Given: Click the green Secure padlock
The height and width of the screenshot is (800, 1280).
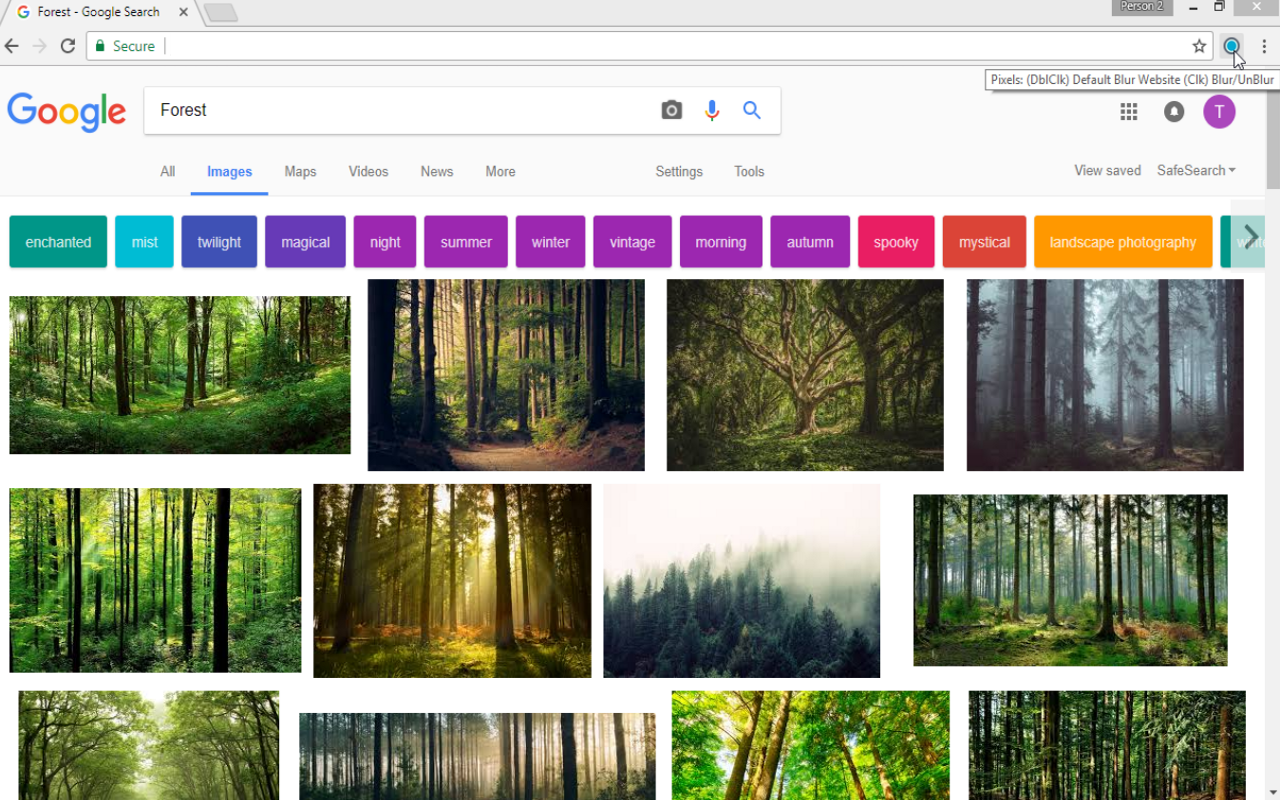Looking at the screenshot, I should click(x=99, y=46).
